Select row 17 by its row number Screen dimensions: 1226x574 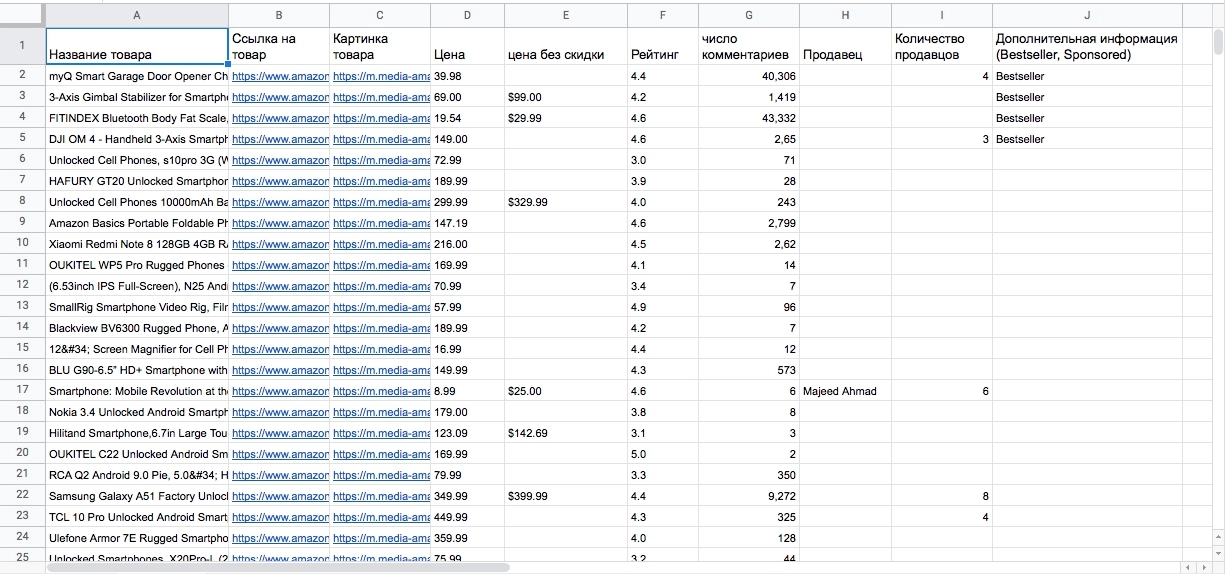[22, 391]
